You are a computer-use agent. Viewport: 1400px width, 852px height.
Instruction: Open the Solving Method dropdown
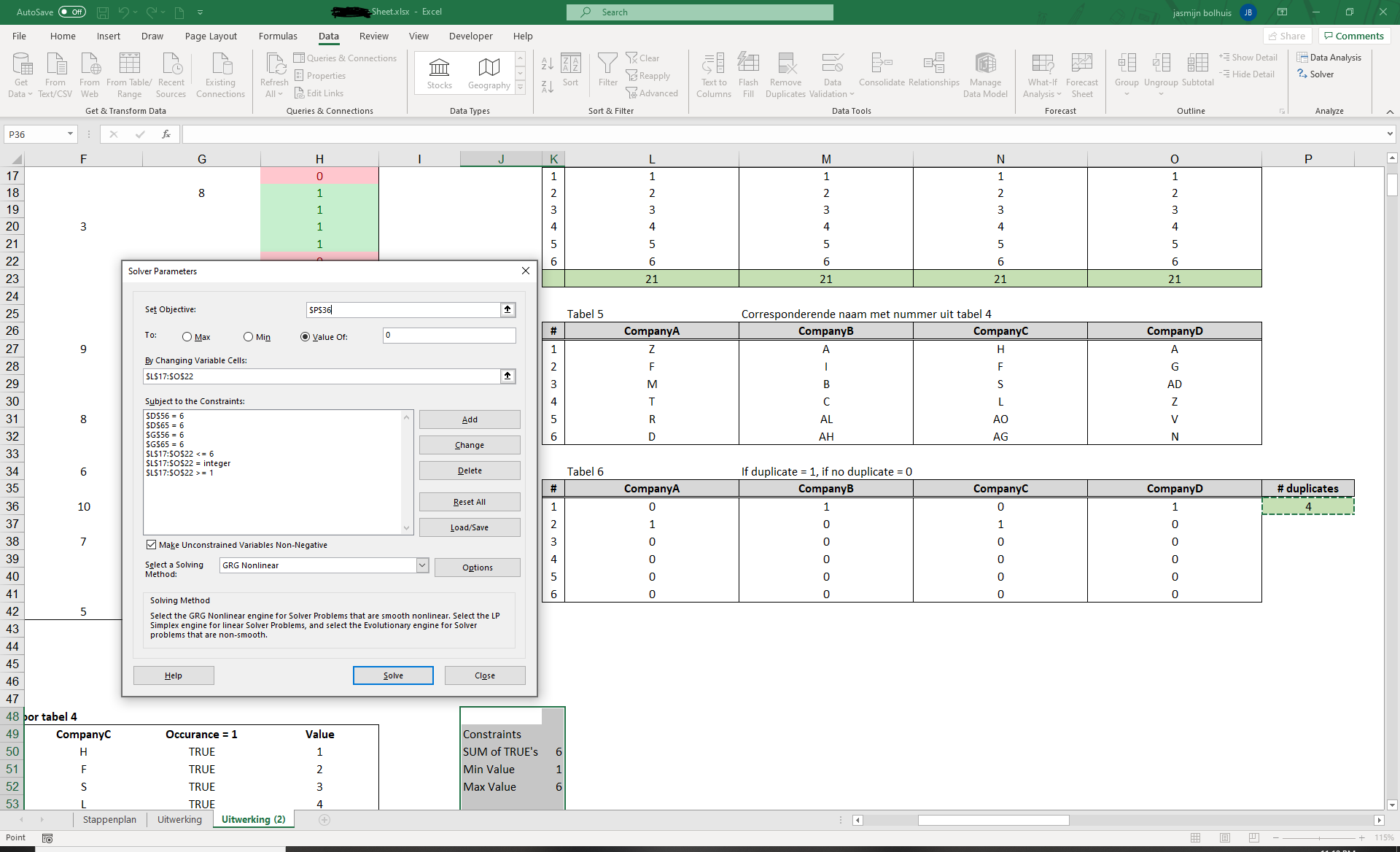(422, 565)
